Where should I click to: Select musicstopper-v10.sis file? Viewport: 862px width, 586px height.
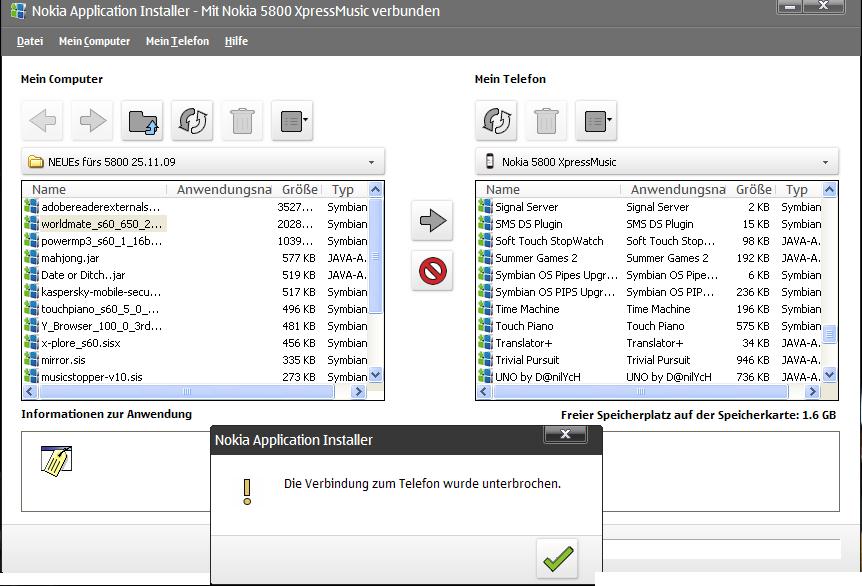point(196,377)
